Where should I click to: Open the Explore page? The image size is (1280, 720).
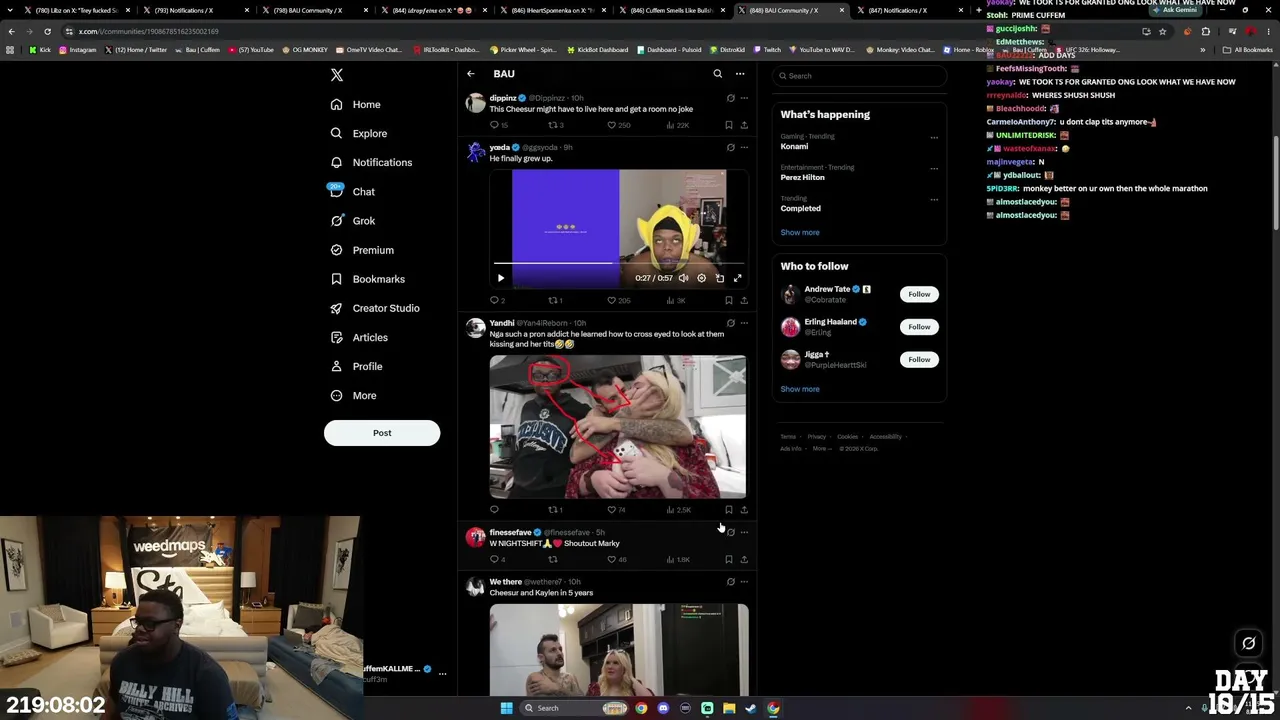click(358, 133)
